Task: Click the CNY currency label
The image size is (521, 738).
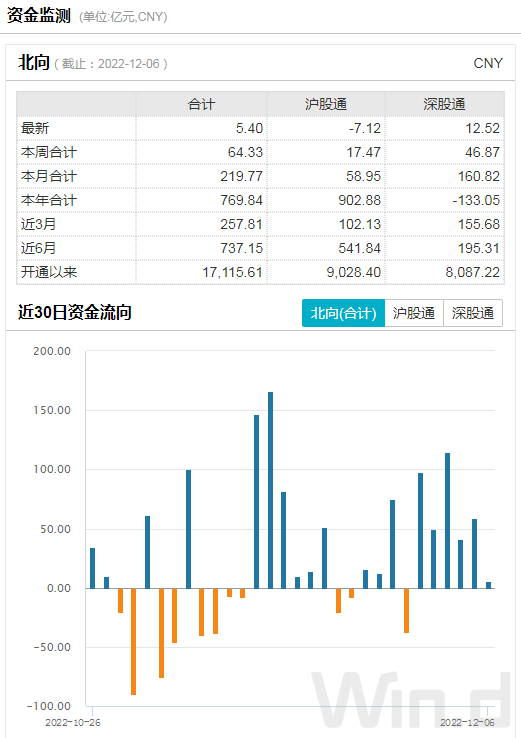Action: tap(488, 63)
